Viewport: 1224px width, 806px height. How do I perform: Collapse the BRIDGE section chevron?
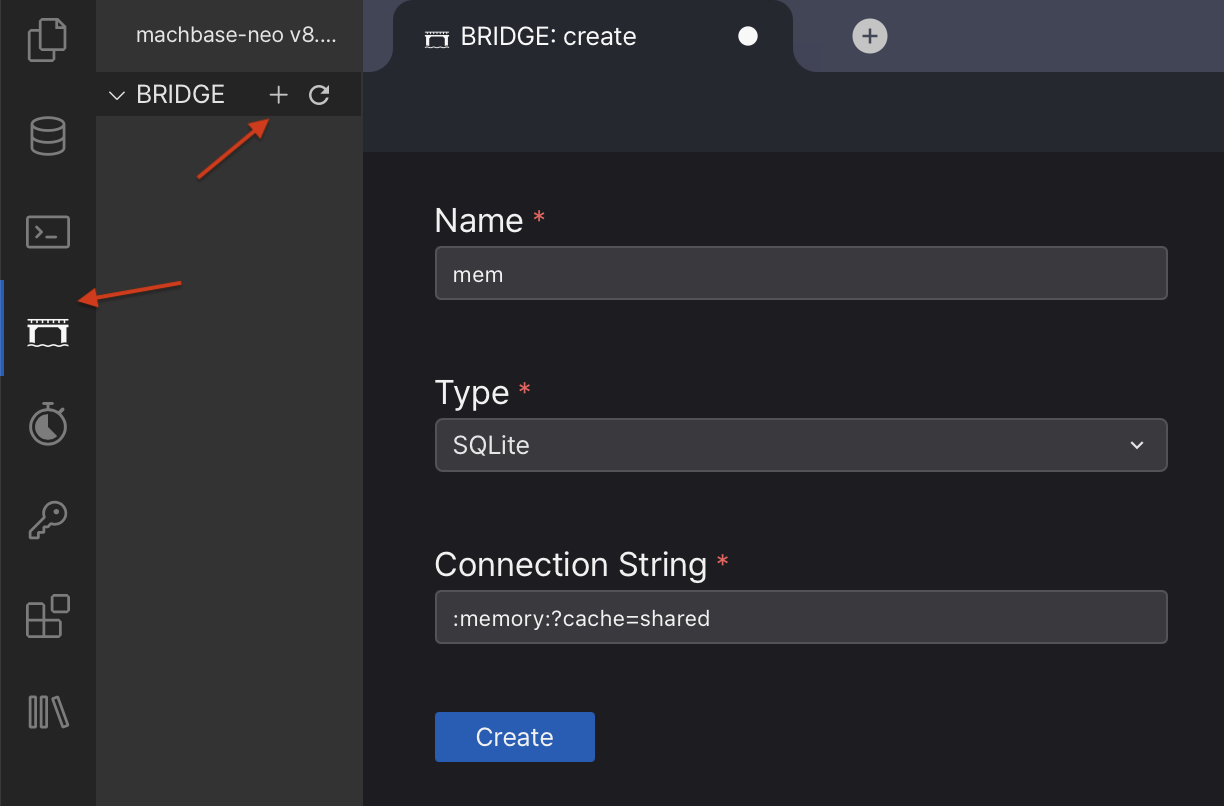[x=117, y=95]
